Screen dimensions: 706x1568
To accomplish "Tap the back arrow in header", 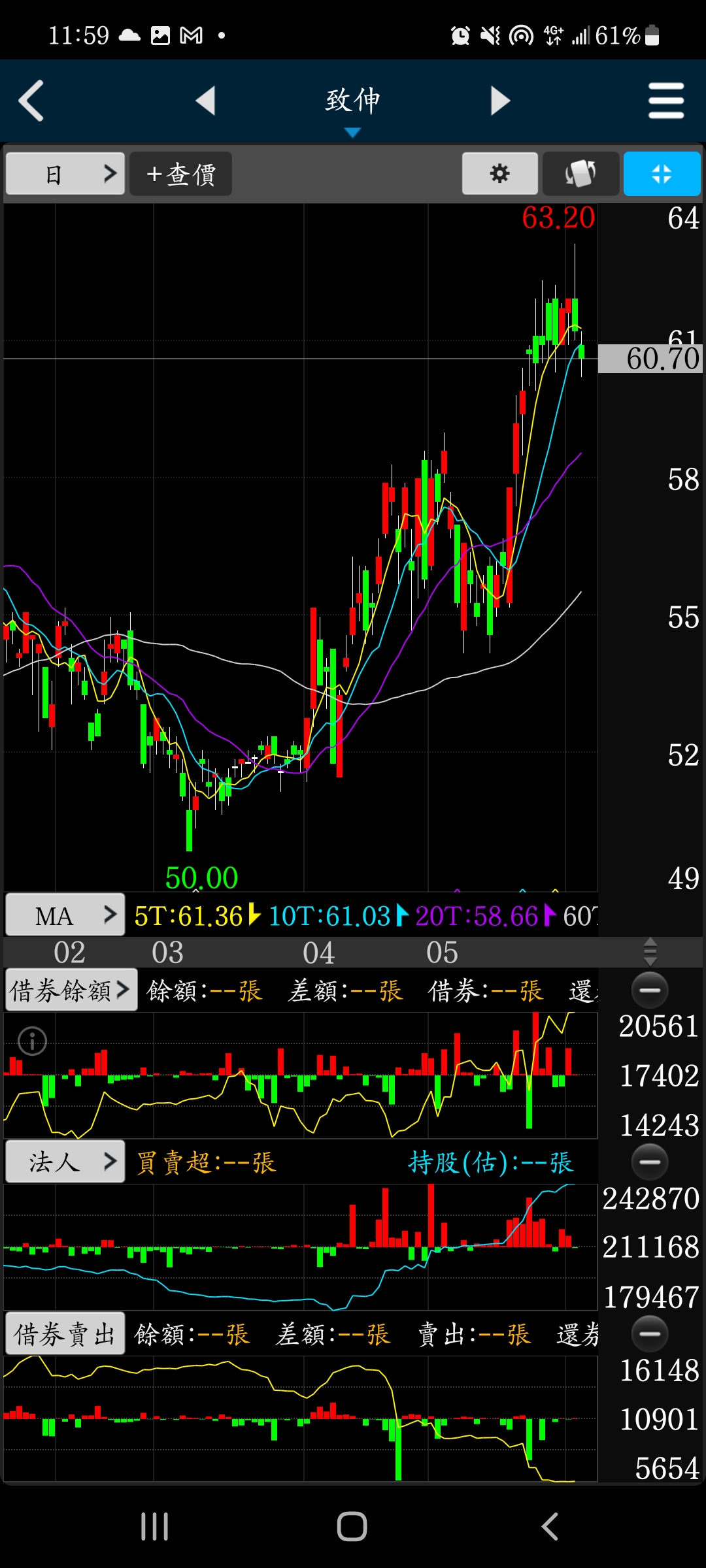I will (31, 101).
